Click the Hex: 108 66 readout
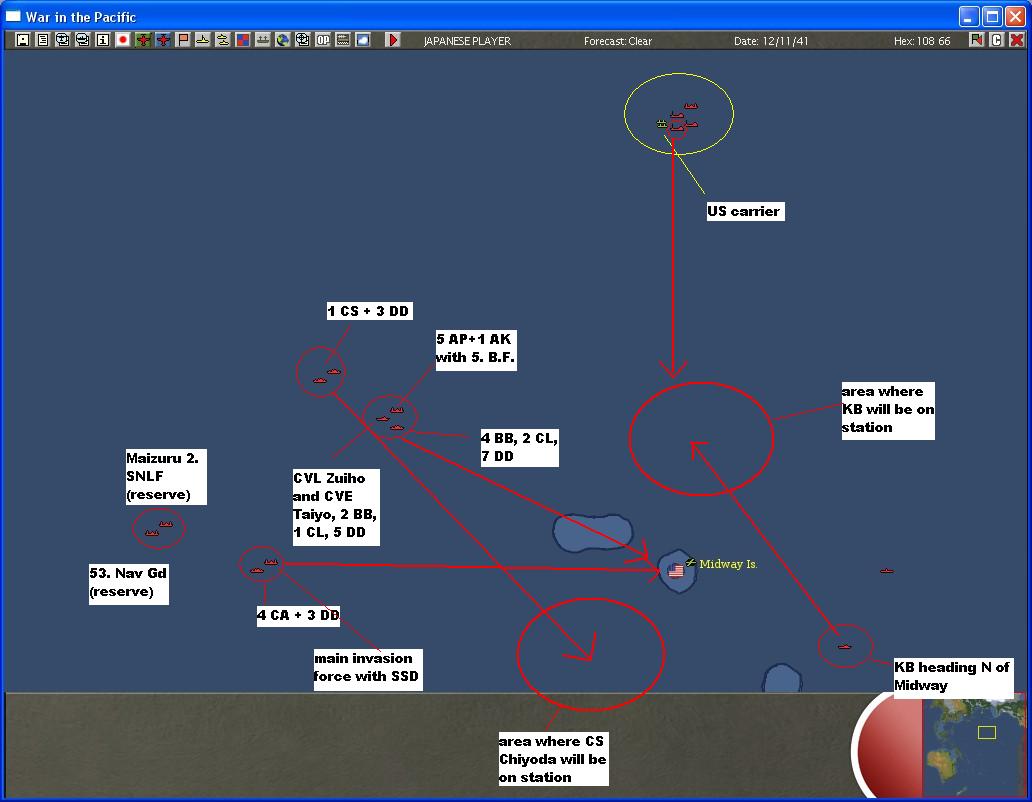This screenshot has width=1032, height=802. pyautogui.click(x=922, y=41)
